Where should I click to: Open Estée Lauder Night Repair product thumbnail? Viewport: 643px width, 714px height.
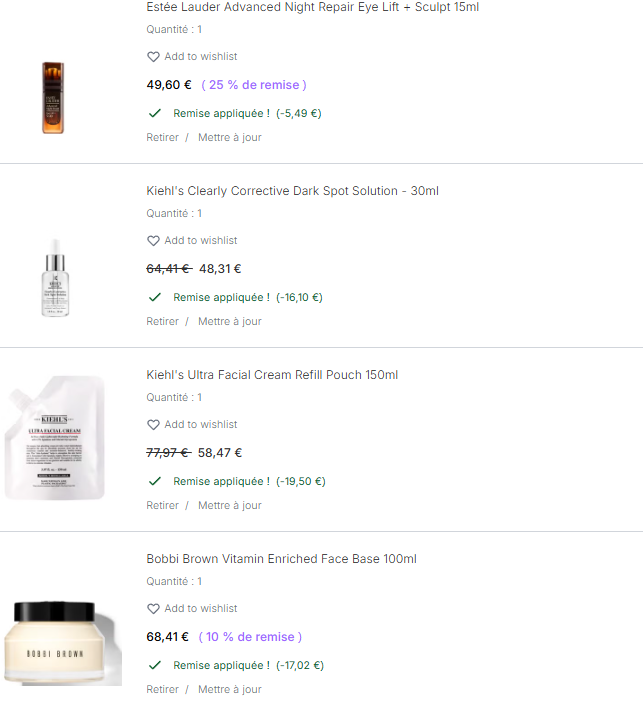click(54, 97)
